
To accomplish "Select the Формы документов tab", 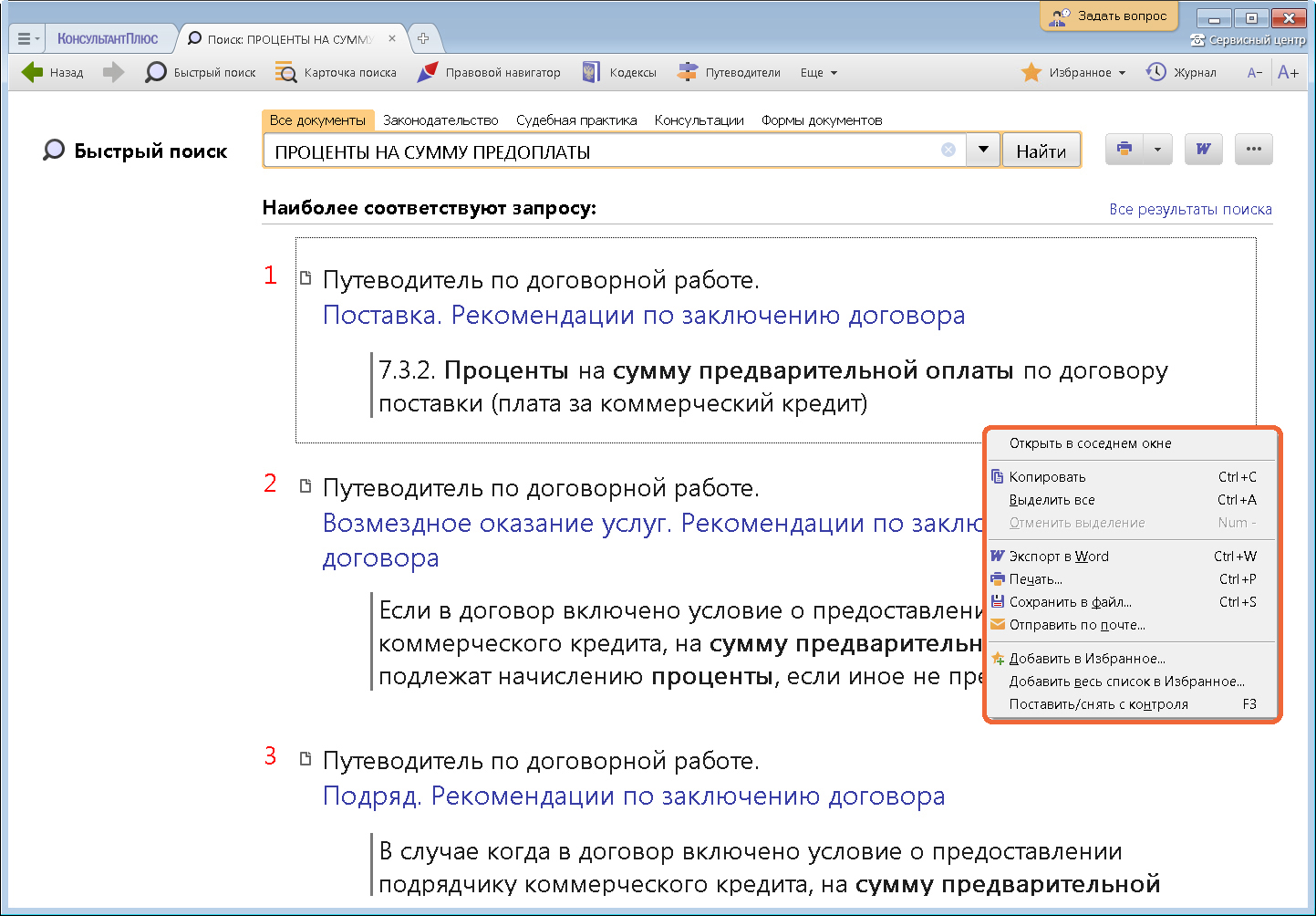I will pos(822,120).
